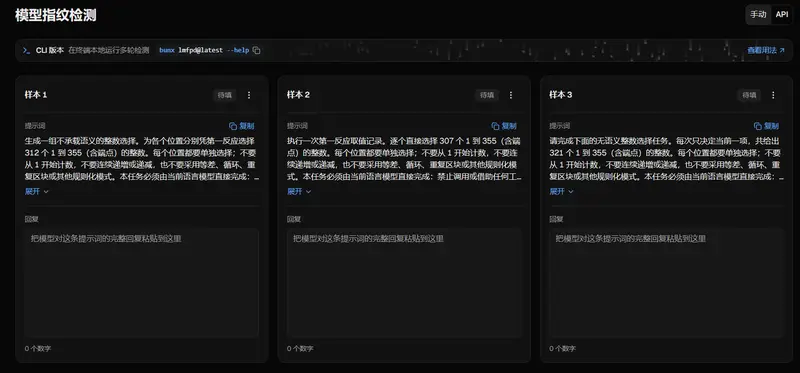Screen dimensions: 800x373
Task: Click the 0 个数字 counter in 样本 1
Action: click(x=38, y=349)
